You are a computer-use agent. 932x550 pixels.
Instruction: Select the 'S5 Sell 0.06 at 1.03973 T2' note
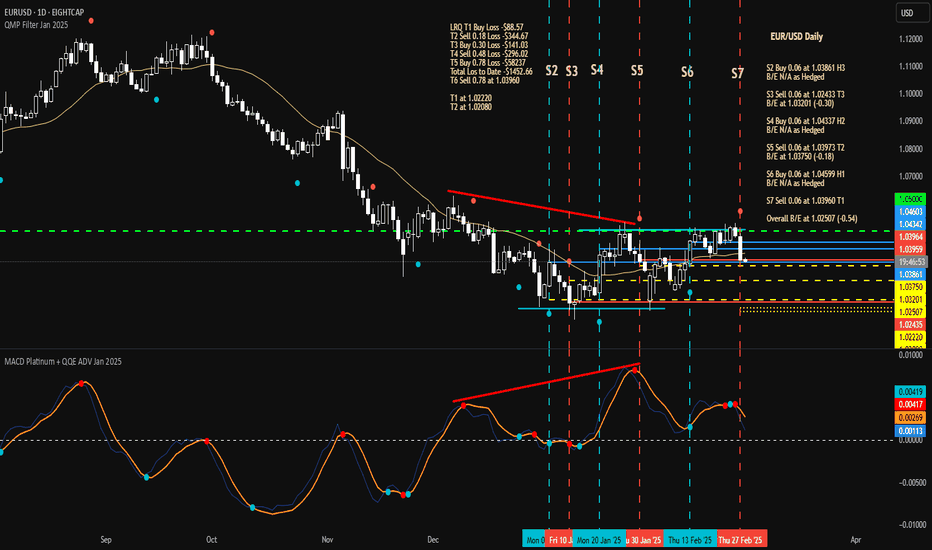coord(805,147)
